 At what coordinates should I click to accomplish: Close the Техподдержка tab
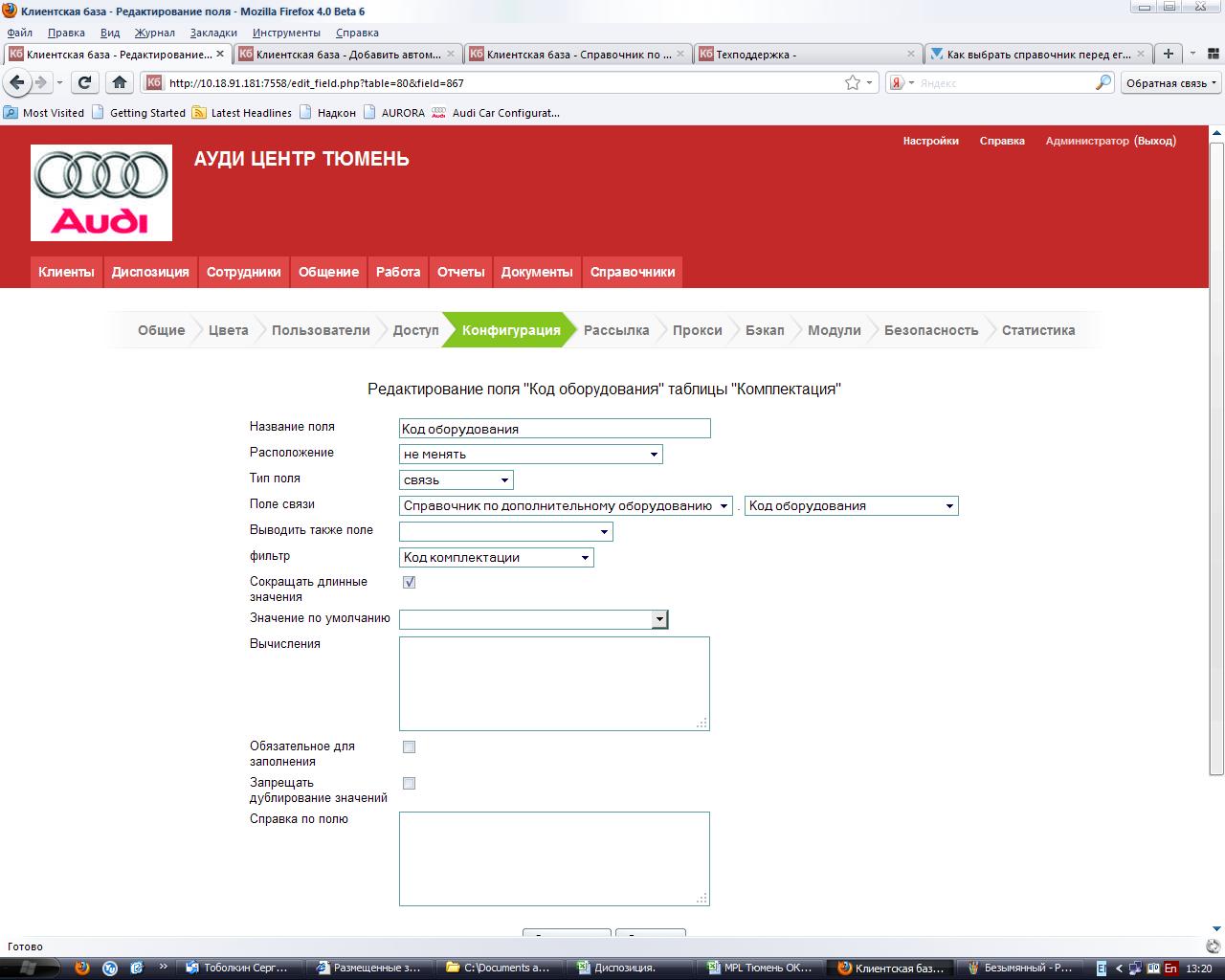click(911, 55)
